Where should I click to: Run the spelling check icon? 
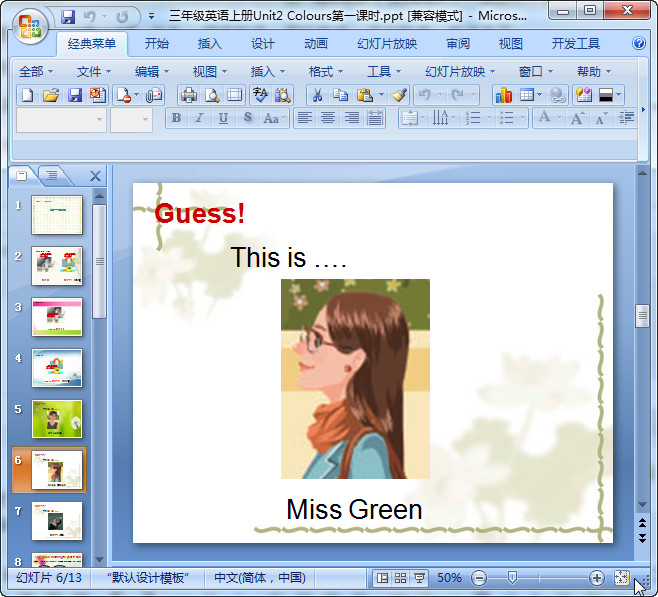click(x=260, y=96)
